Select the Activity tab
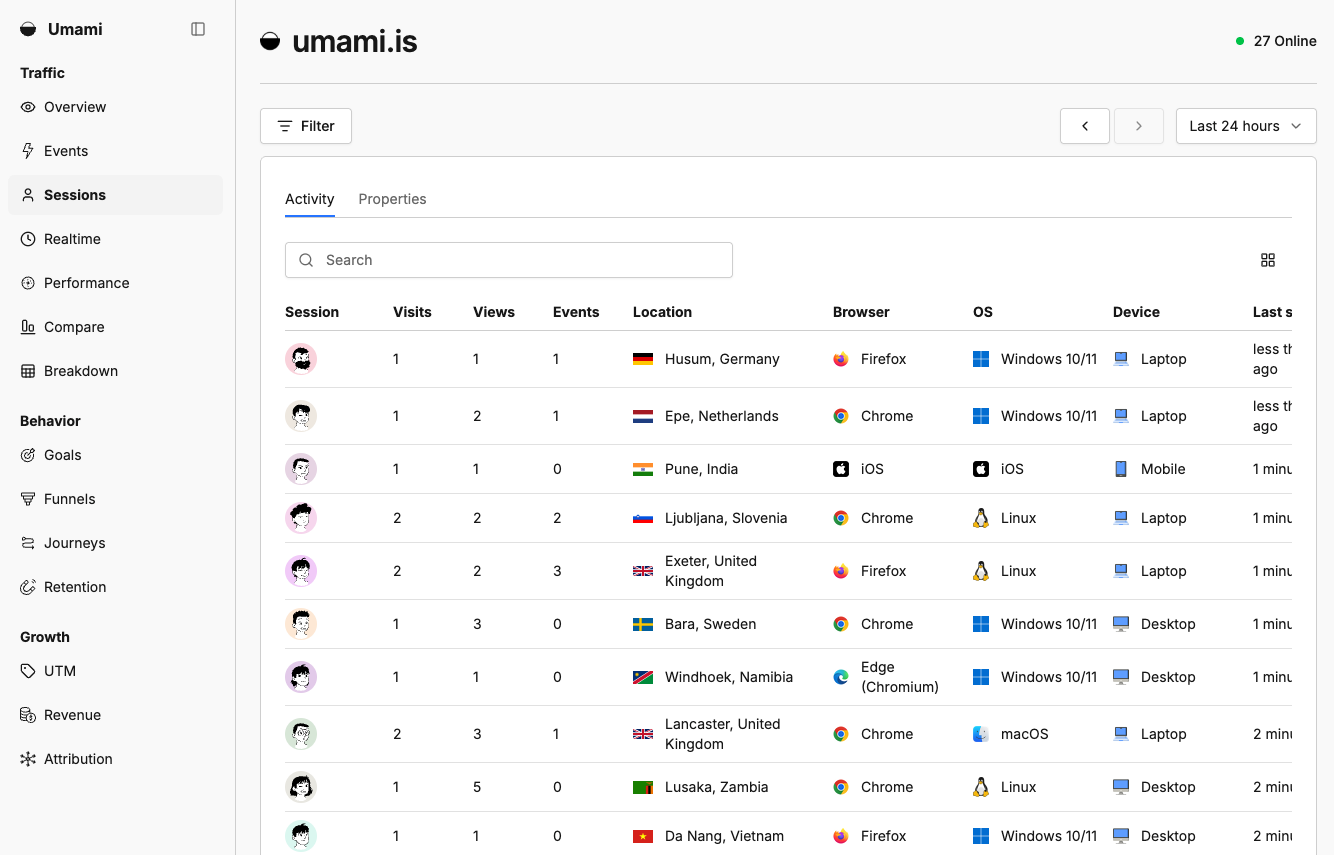The height and width of the screenshot is (855, 1334). [310, 199]
